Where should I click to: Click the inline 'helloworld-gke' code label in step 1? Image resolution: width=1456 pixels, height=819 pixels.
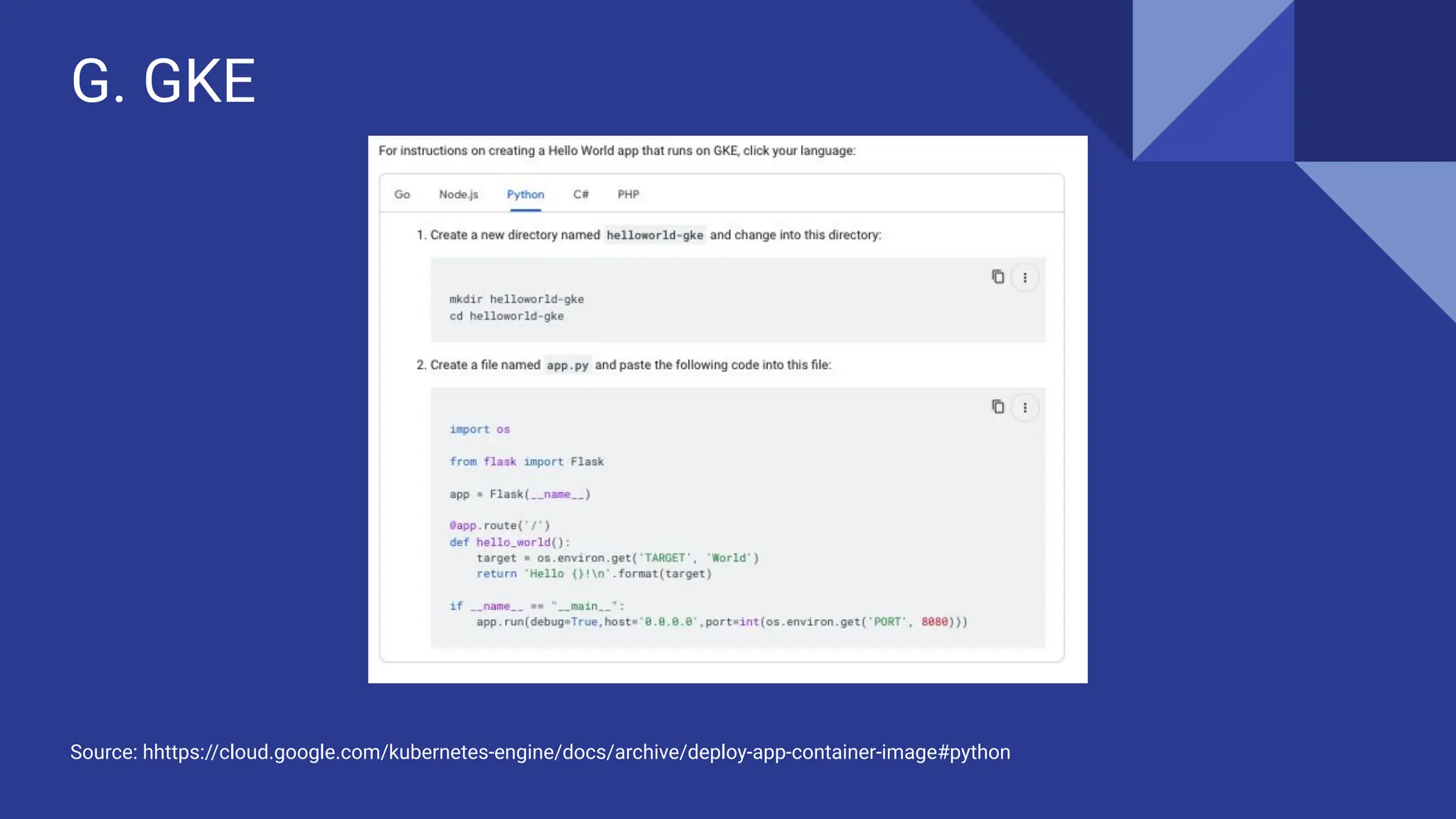(655, 235)
